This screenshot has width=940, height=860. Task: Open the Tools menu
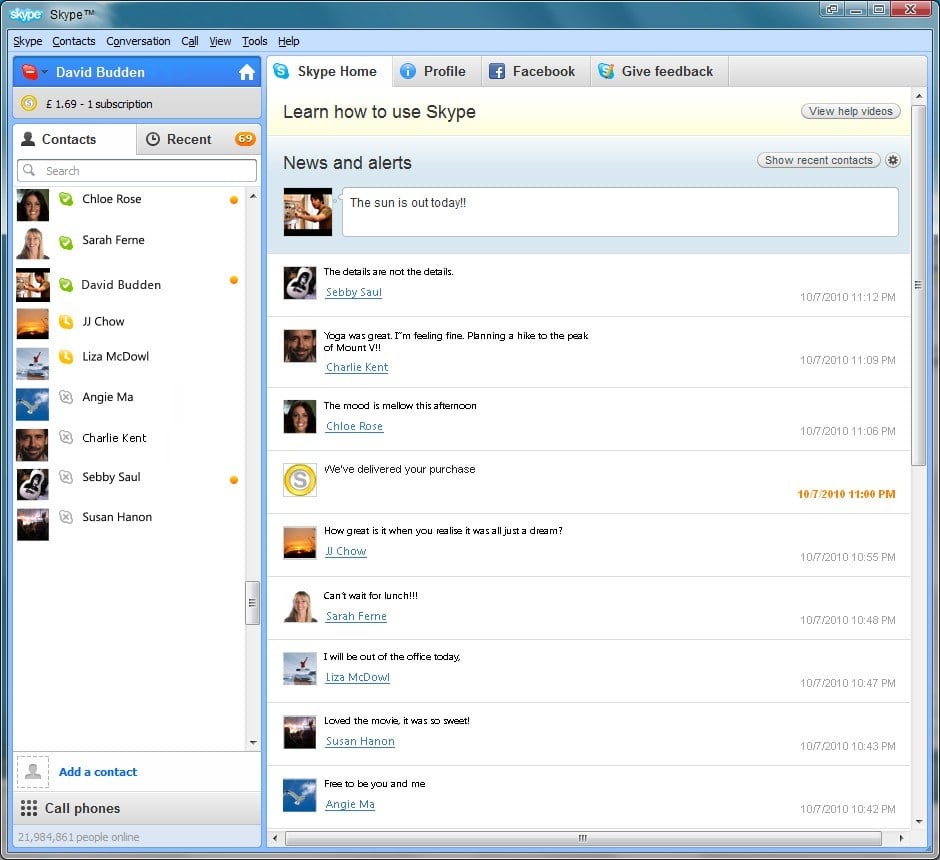(253, 41)
